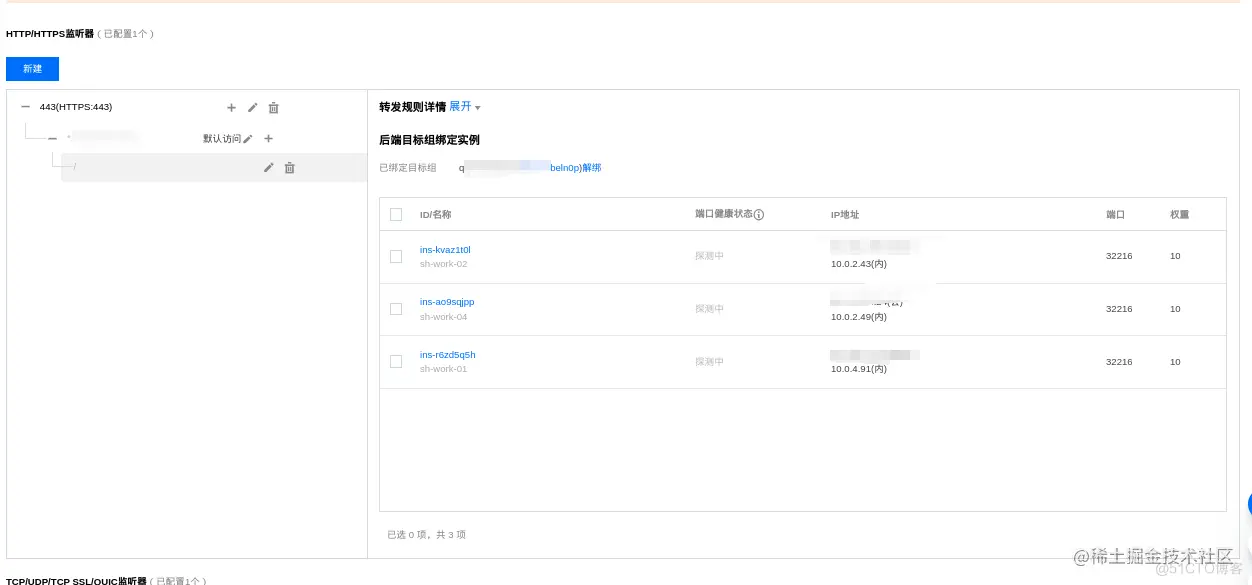The width and height of the screenshot is (1252, 585).
Task: Click IP 10.0.2.49(内) cell
Action: (859, 316)
